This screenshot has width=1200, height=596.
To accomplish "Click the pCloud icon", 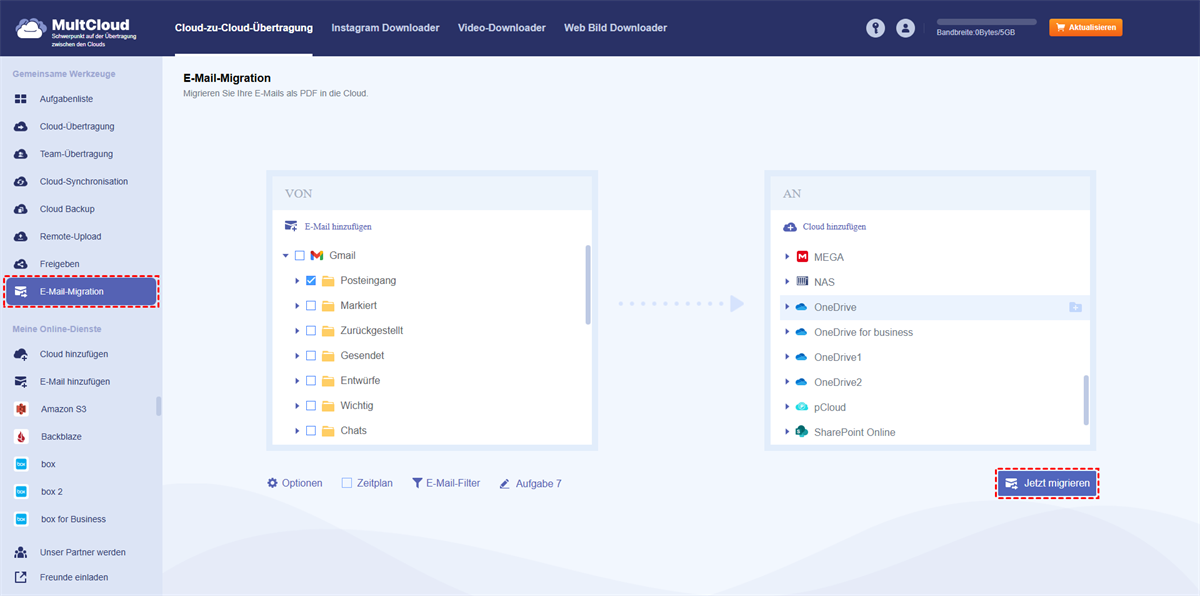I will 802,407.
